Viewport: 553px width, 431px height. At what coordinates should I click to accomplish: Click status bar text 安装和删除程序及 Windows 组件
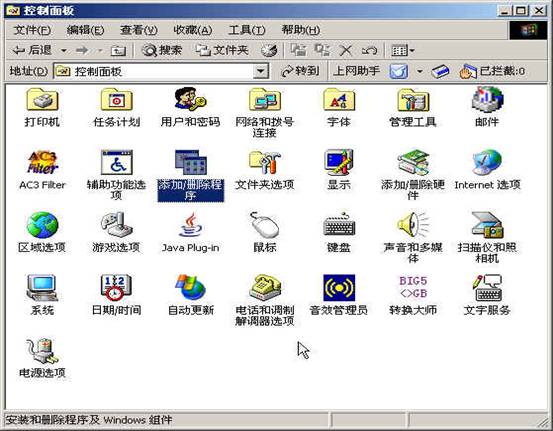tap(89, 420)
